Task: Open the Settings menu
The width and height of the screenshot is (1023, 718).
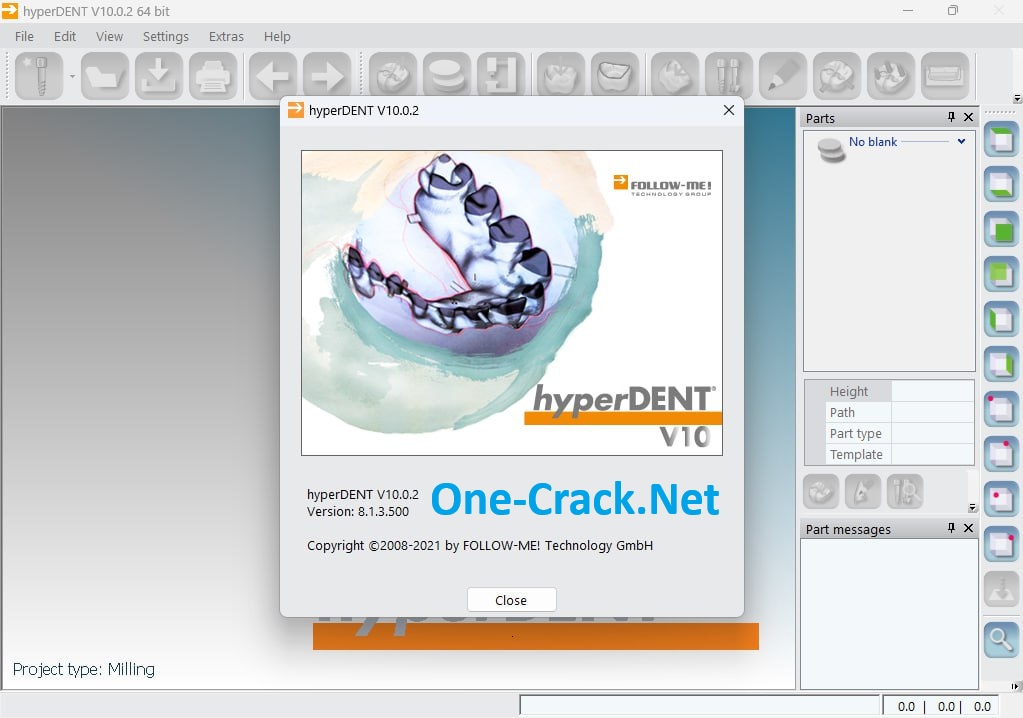Action: point(165,36)
